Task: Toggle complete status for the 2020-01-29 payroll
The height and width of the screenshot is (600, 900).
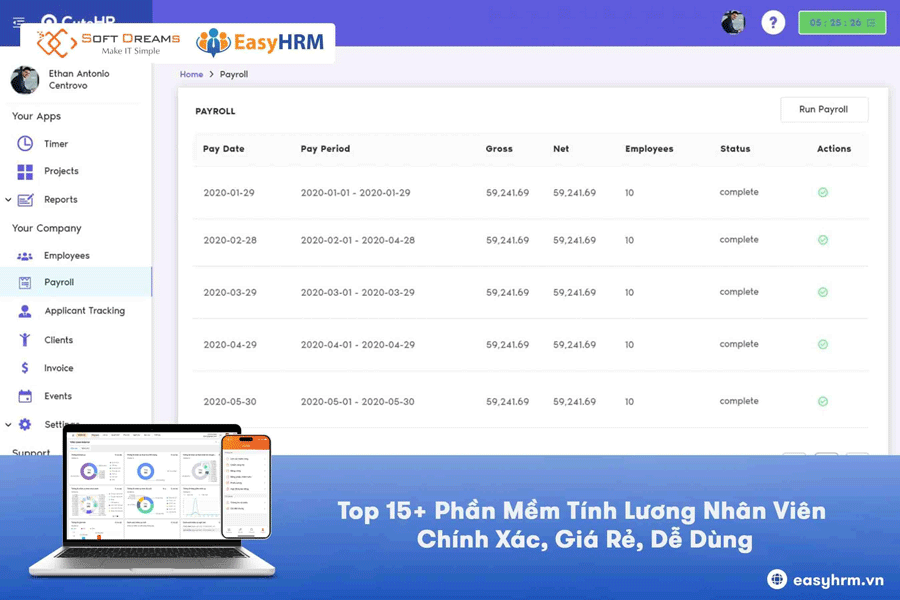Action: 822,192
